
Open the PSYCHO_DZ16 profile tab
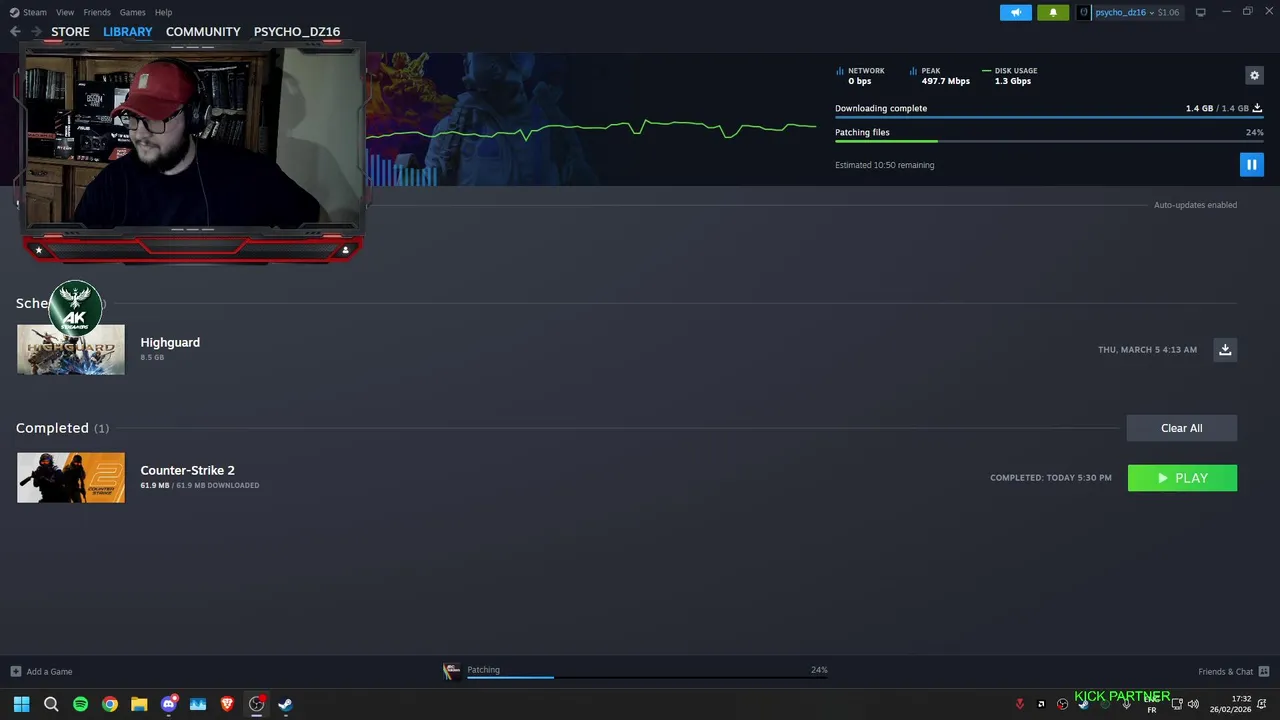(x=297, y=31)
